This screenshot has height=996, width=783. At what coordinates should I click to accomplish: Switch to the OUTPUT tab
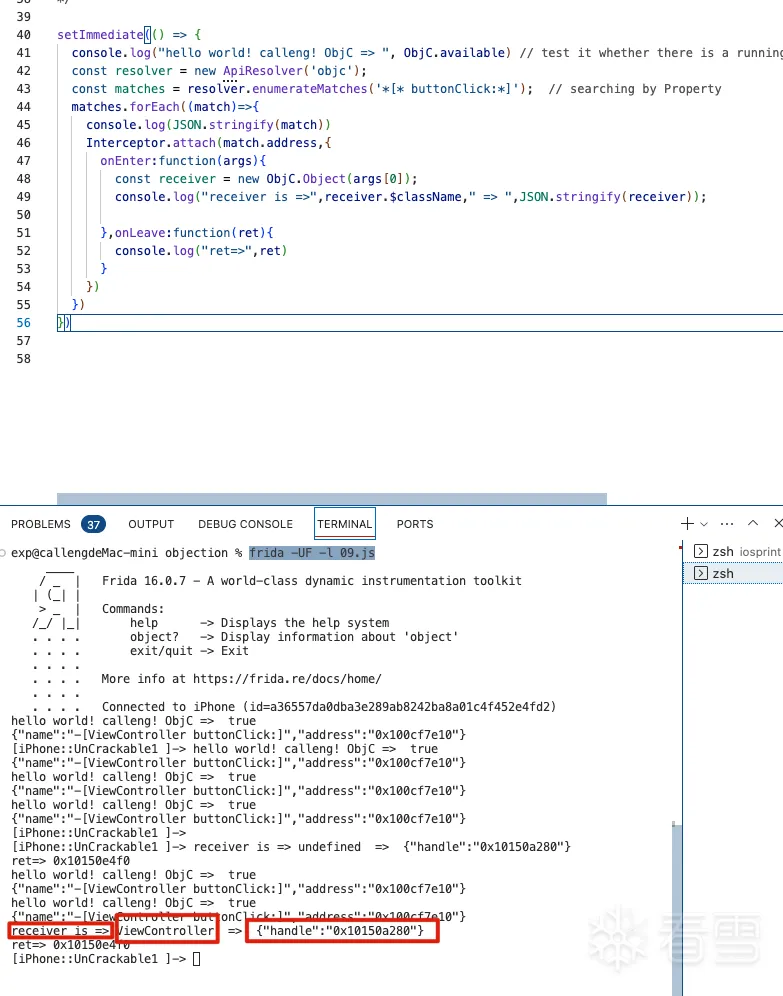click(x=151, y=524)
